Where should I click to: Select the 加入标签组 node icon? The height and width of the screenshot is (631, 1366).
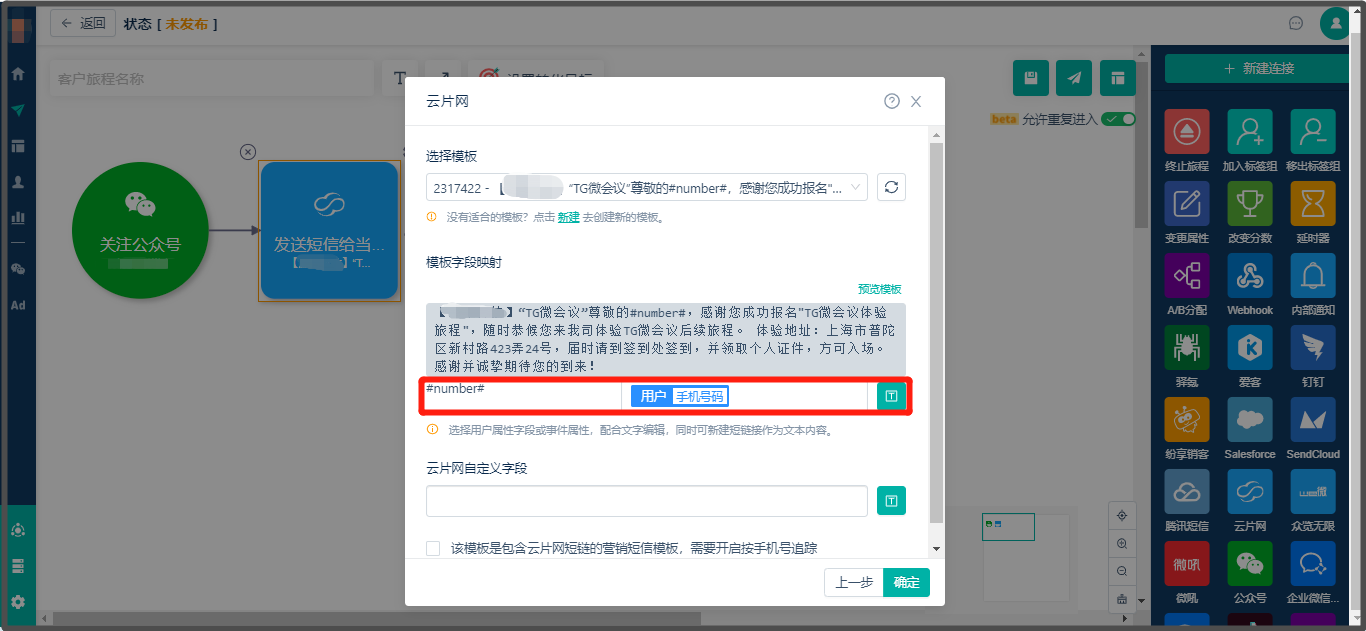pos(1250,131)
